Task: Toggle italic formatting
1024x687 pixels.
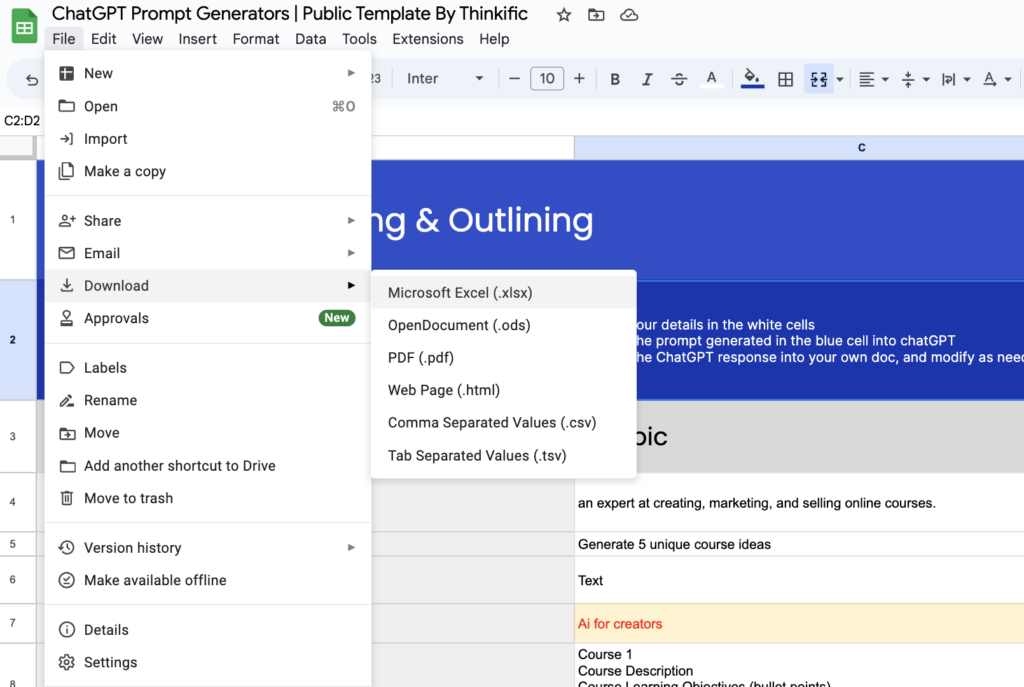Action: 647,79
